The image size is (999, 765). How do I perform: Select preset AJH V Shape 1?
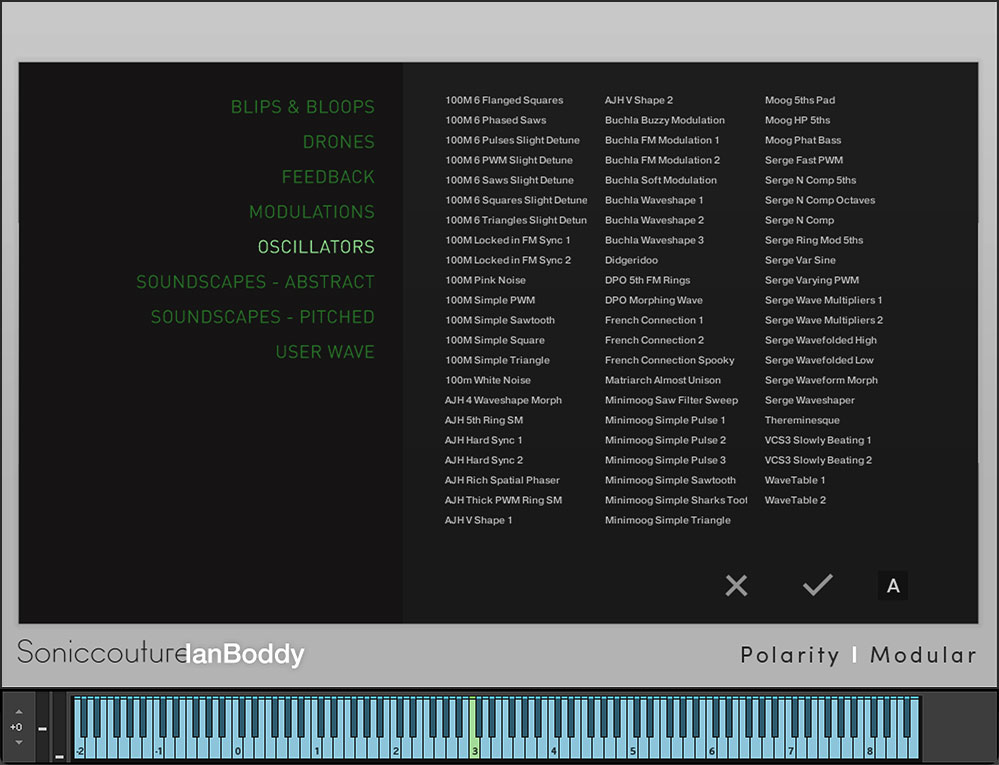pyautogui.click(x=478, y=520)
